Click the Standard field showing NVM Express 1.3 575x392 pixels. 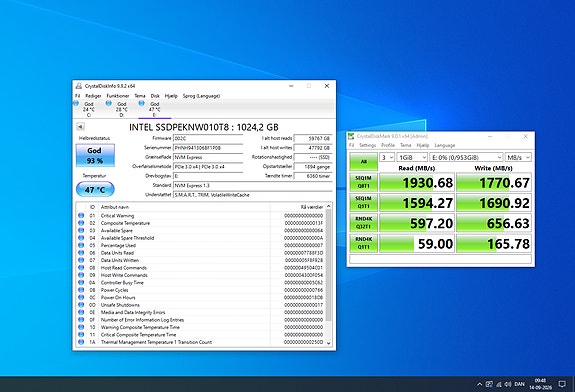coord(252,186)
